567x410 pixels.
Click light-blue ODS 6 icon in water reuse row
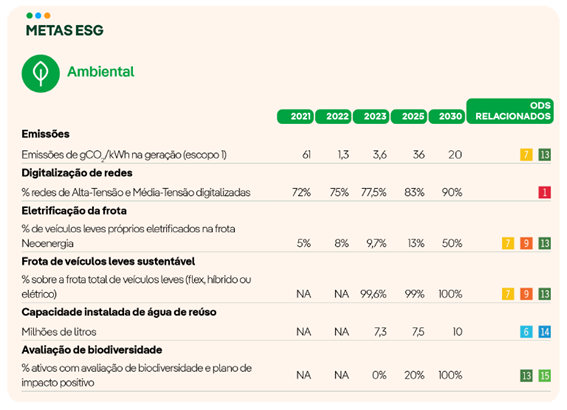[526, 332]
